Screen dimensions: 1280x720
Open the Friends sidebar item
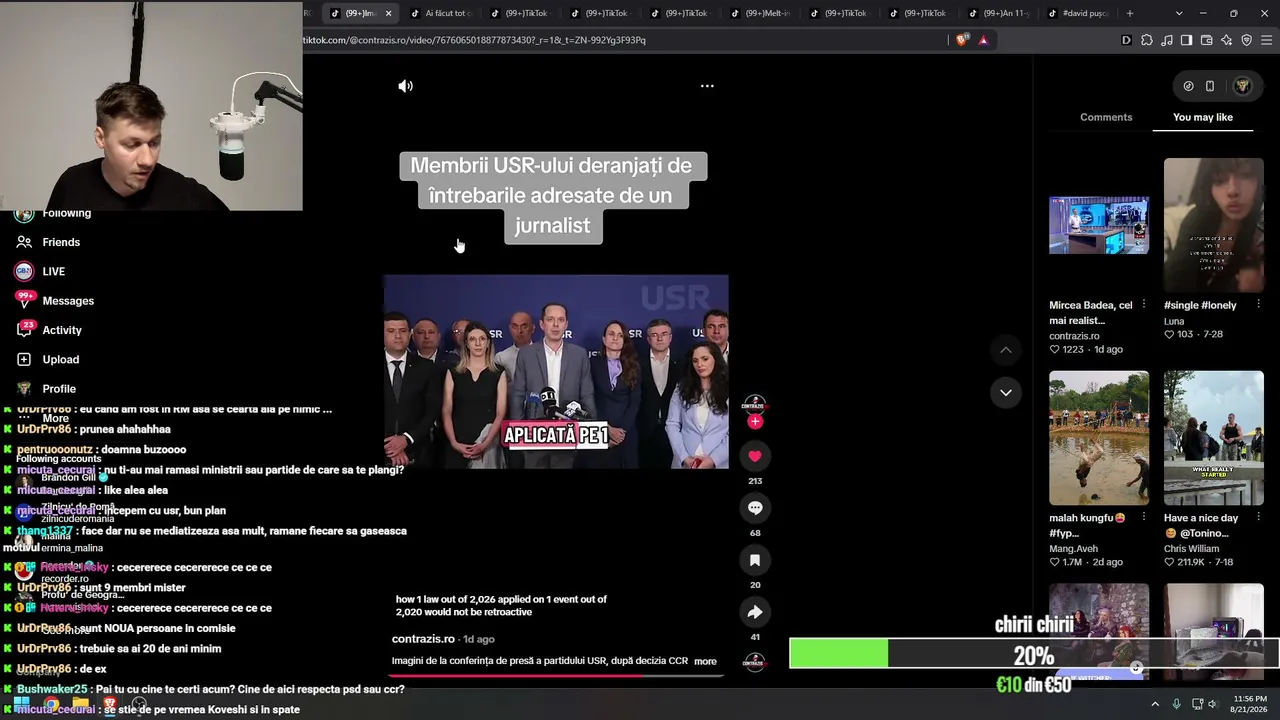pyautogui.click(x=61, y=242)
